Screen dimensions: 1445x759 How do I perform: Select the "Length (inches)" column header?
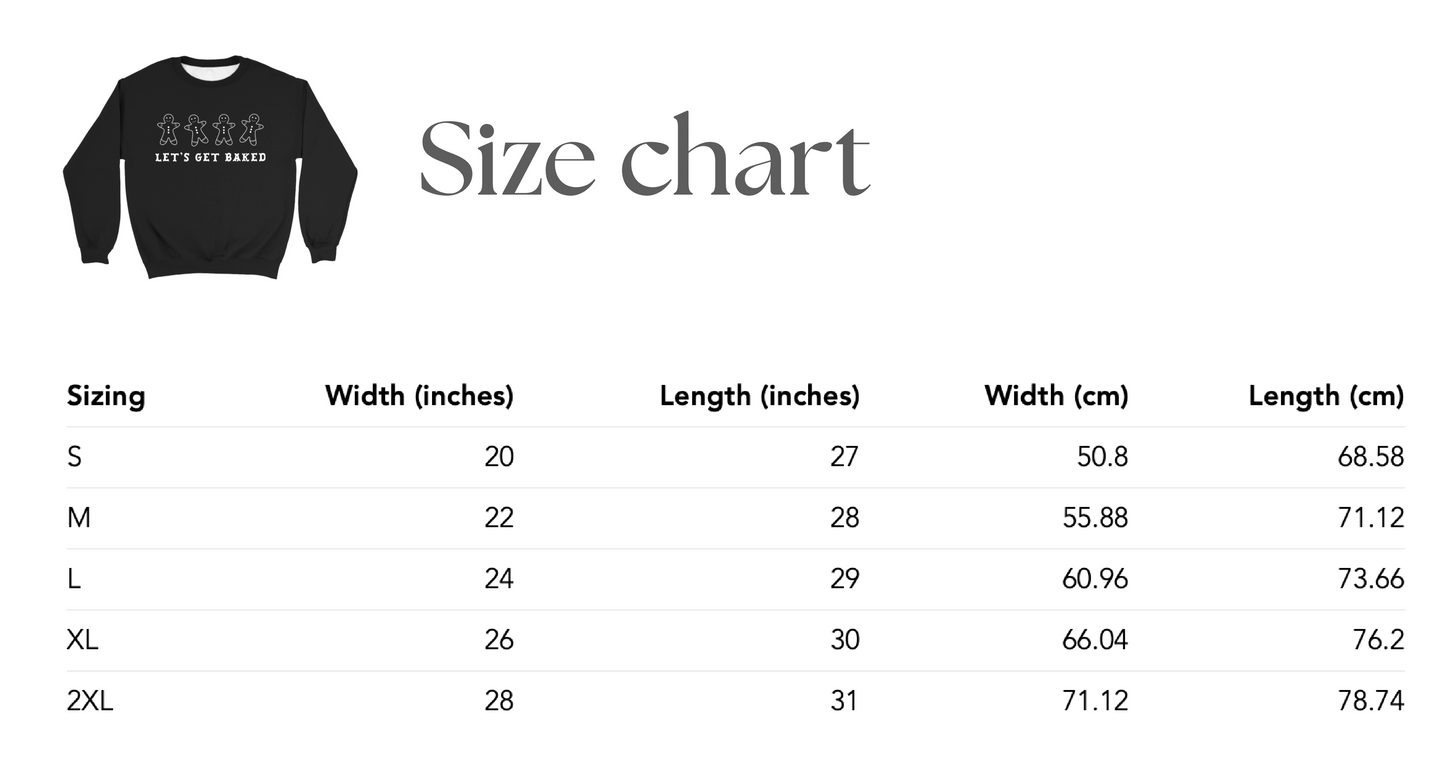pos(759,396)
